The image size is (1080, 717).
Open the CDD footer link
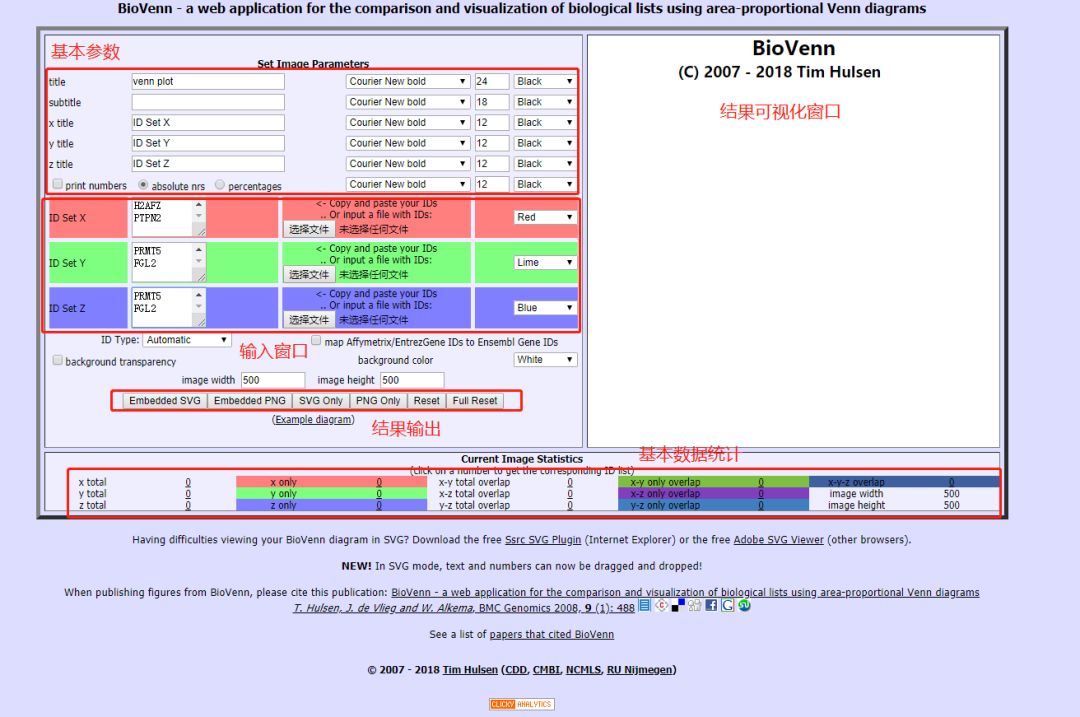click(516, 669)
